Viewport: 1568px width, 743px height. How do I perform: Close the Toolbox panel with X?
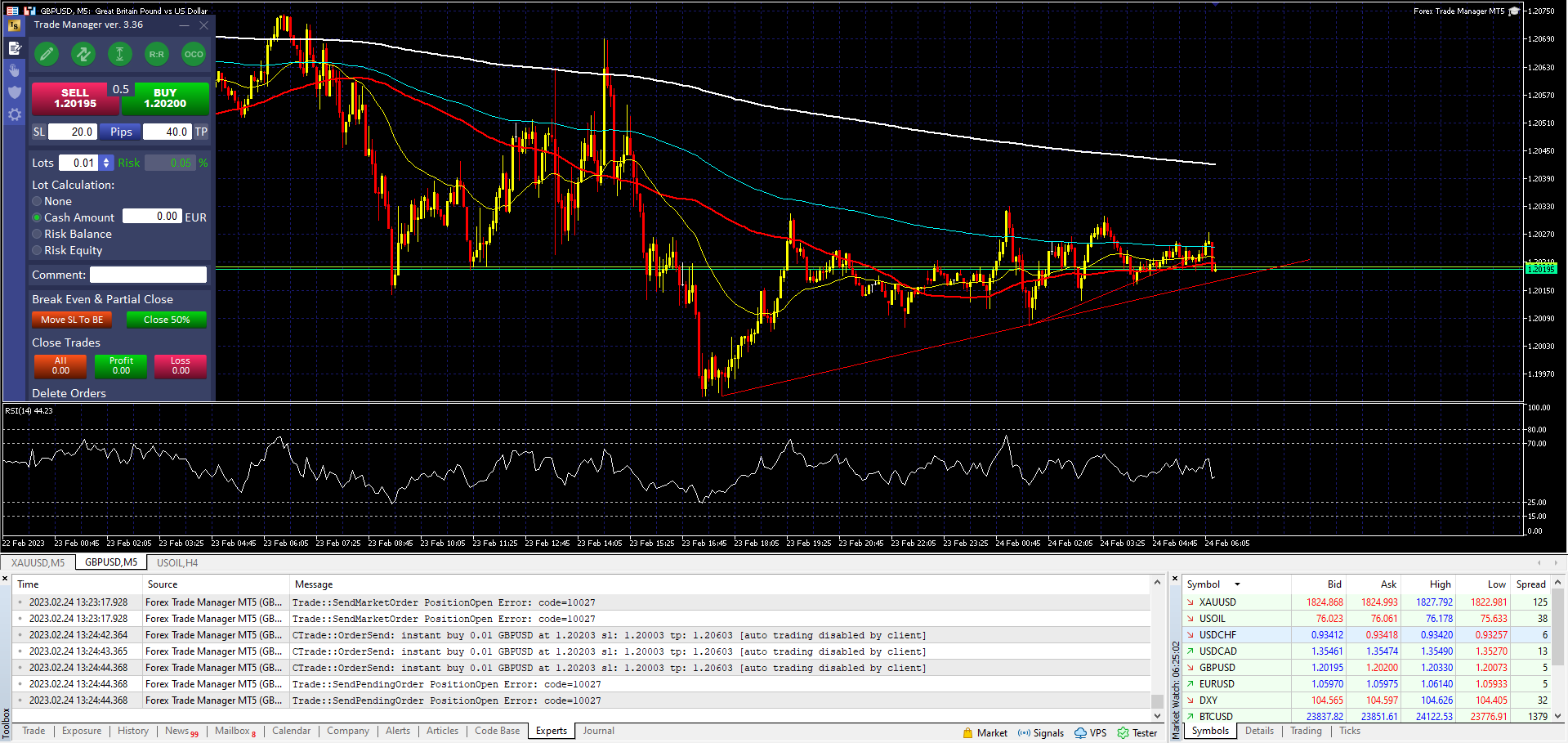[5, 579]
